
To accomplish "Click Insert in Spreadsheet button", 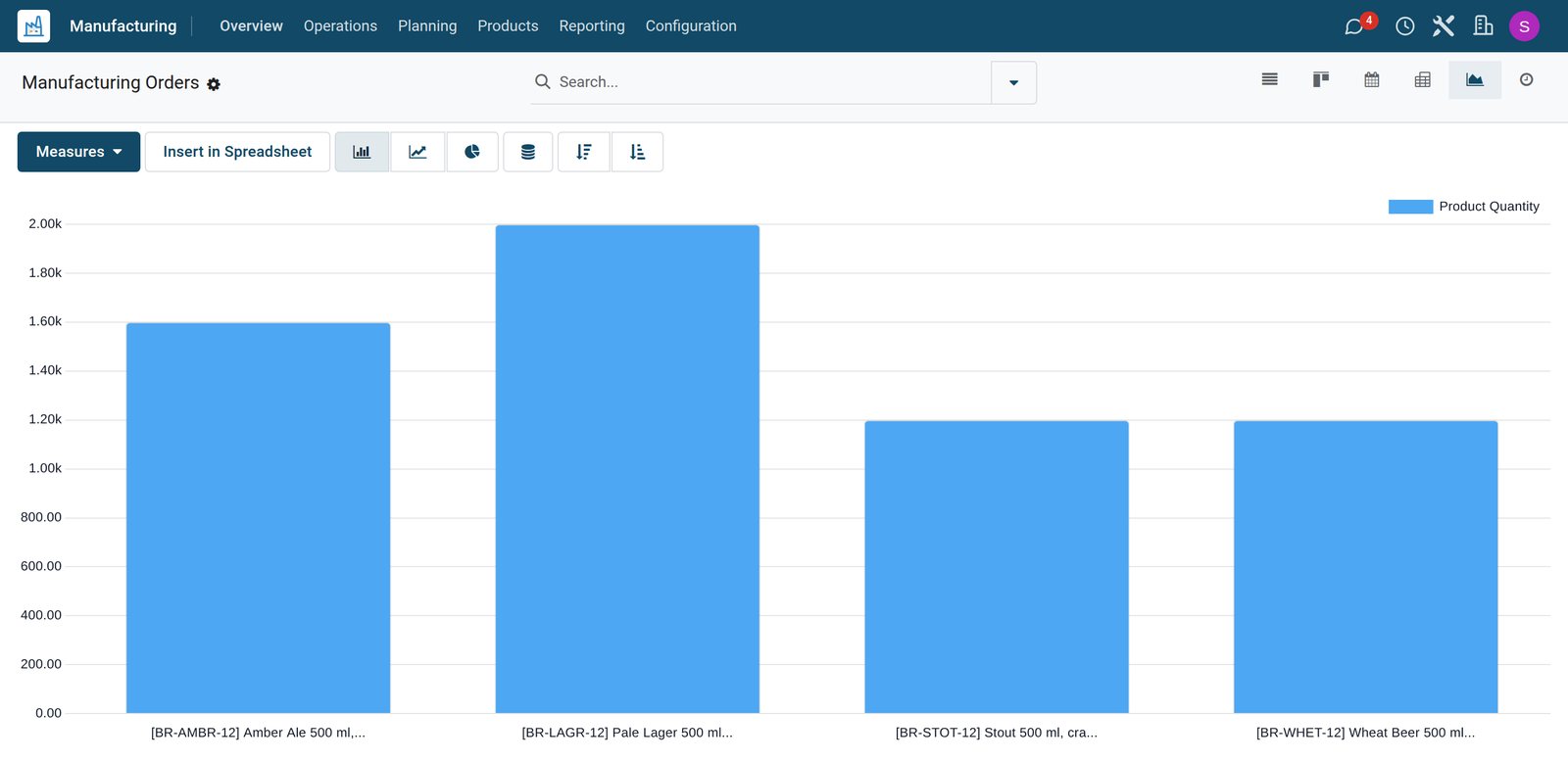I will (x=237, y=152).
